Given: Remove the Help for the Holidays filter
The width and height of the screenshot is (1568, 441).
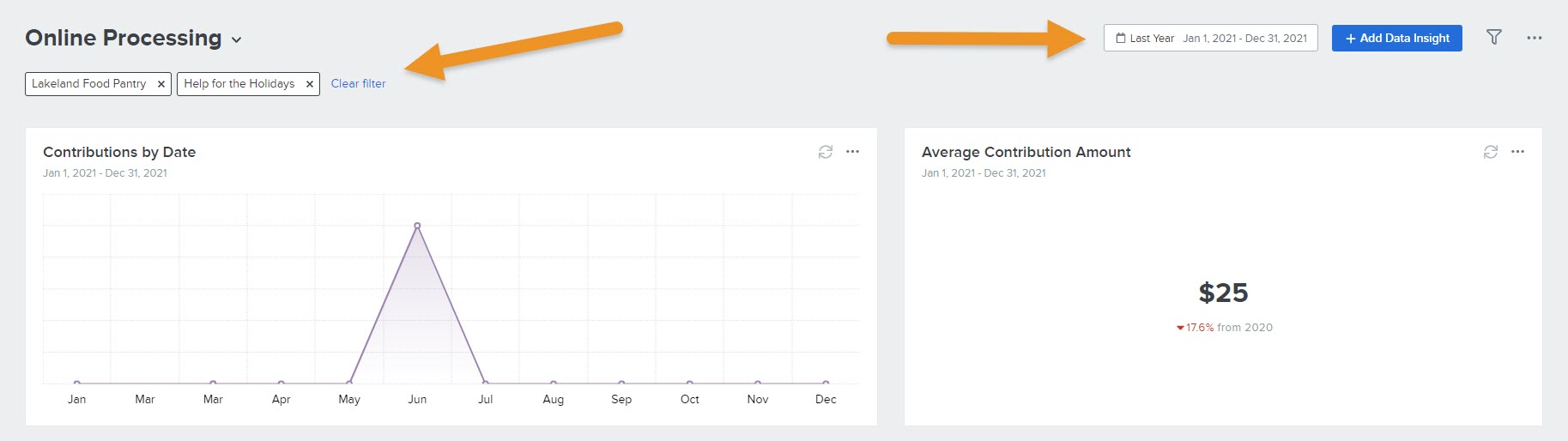Looking at the screenshot, I should (309, 84).
